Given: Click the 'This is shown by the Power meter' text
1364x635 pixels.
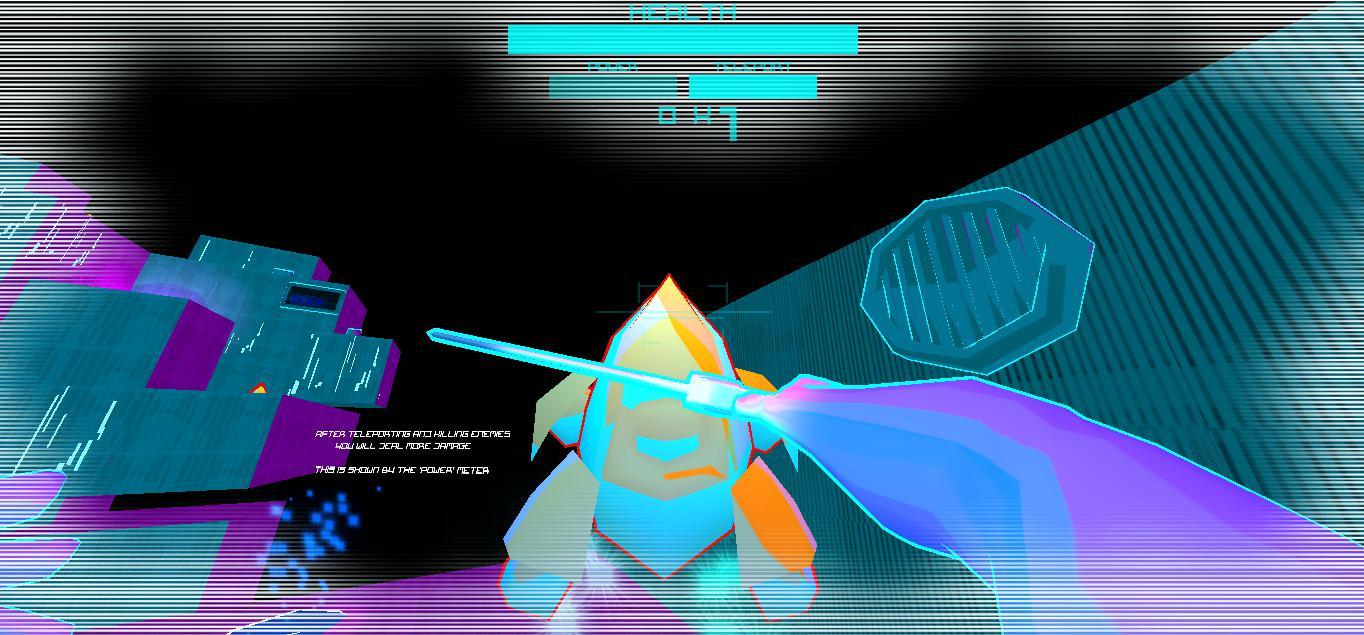Looking at the screenshot, I should point(402,470).
